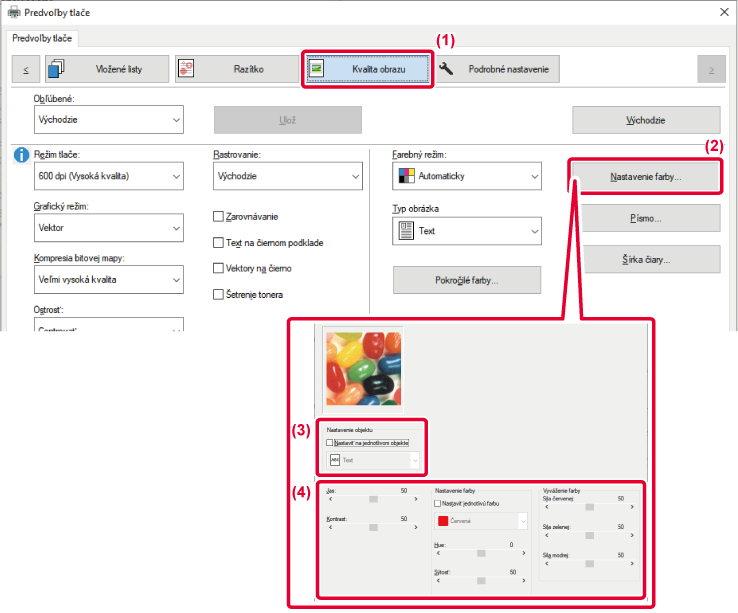Screen dimensions: 738x613
Task: Select the Predvoľby tlače tab
Action: [42, 38]
